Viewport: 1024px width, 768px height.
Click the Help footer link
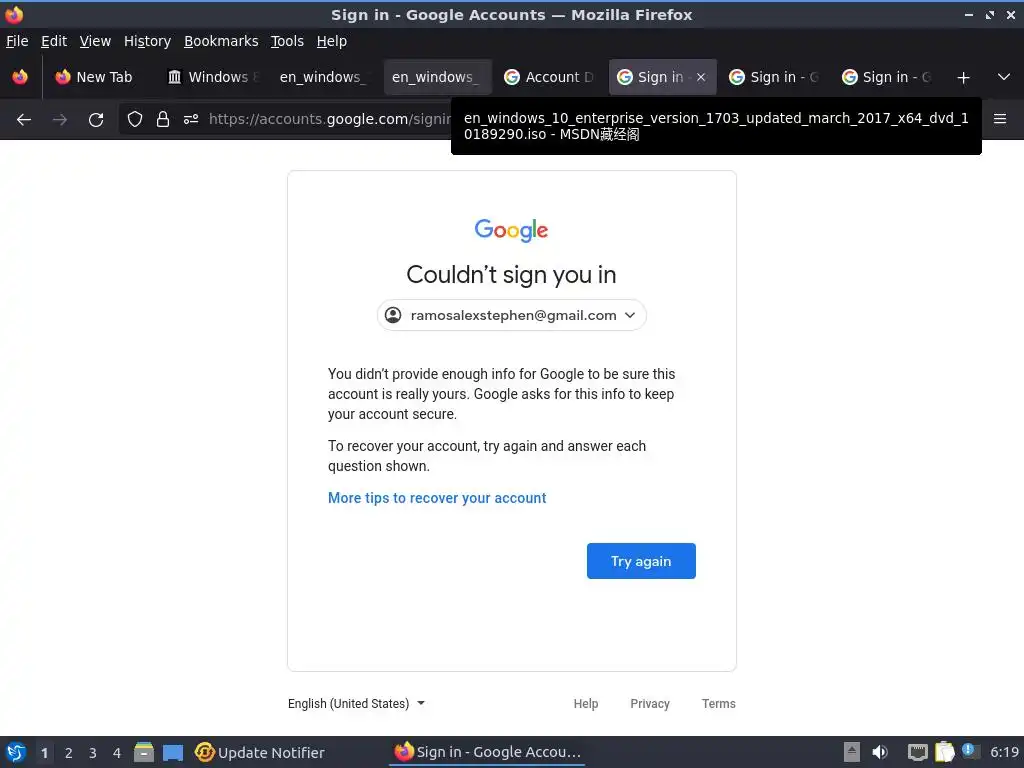(x=586, y=703)
